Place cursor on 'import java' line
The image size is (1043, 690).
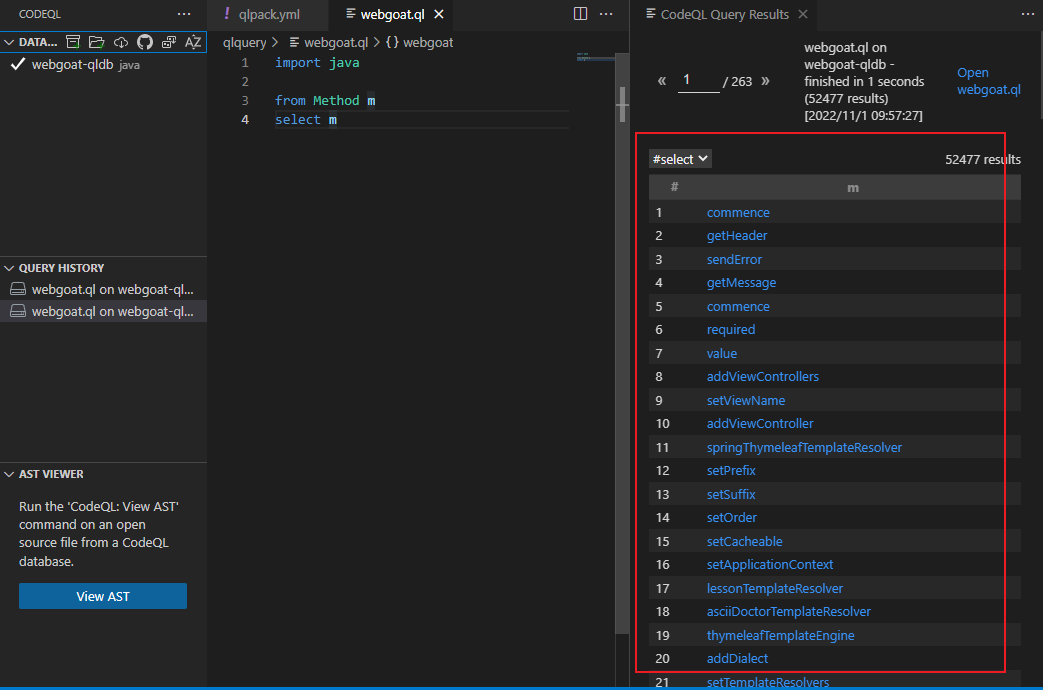click(317, 63)
